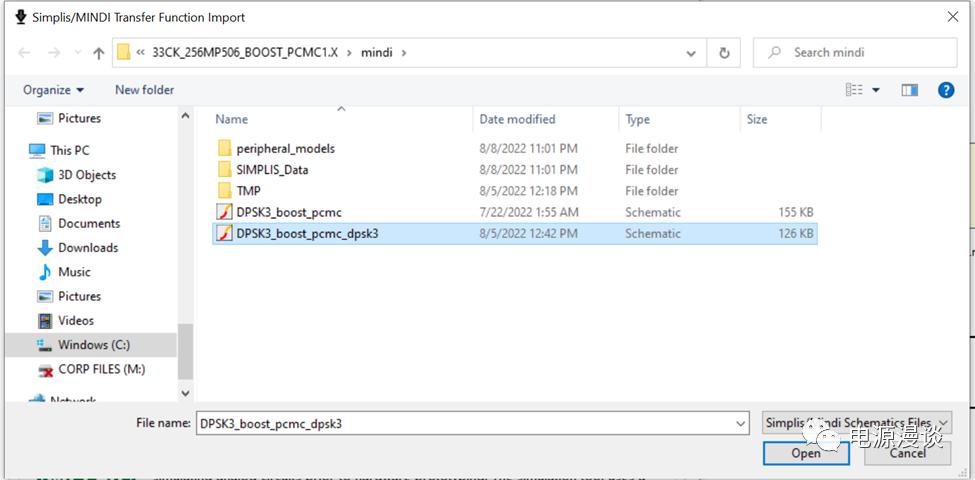Select DPSK3_boost_pcmc schematic file
This screenshot has width=975, height=480.
290,212
